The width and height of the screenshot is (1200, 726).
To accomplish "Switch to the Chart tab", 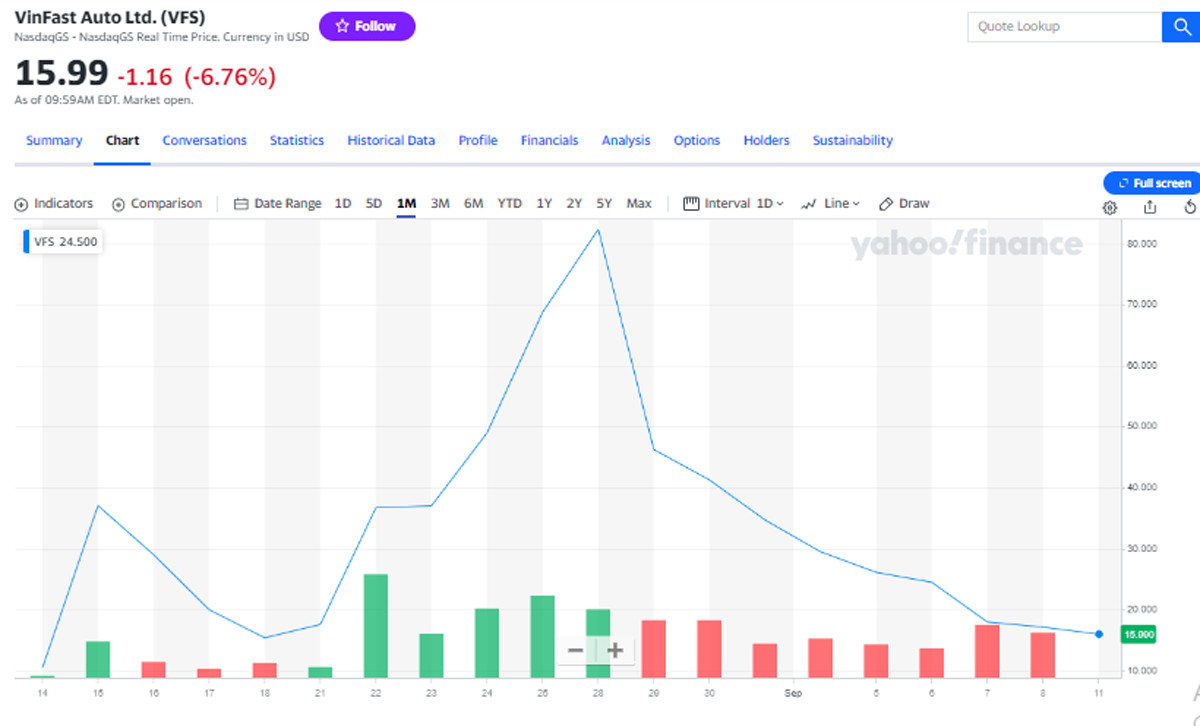I will (x=122, y=141).
